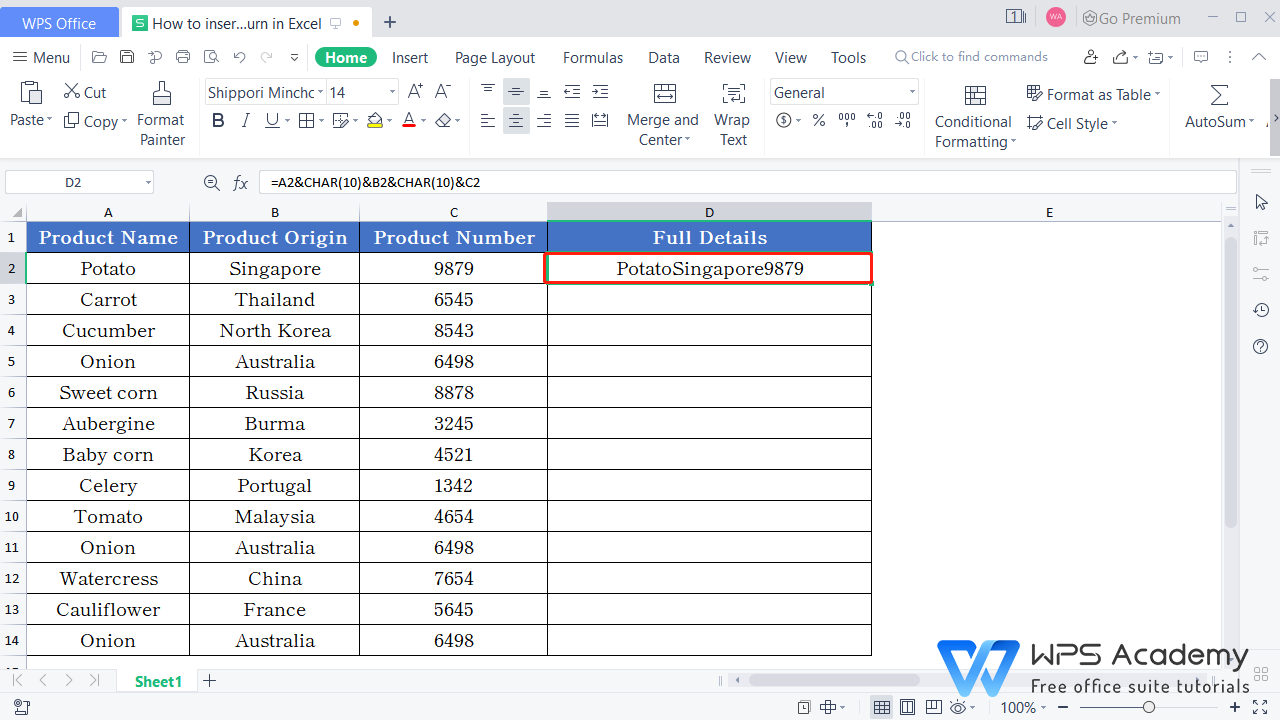The image size is (1280, 720).
Task: Open the Menu in WPS Office
Action: pyautogui.click(x=40, y=57)
